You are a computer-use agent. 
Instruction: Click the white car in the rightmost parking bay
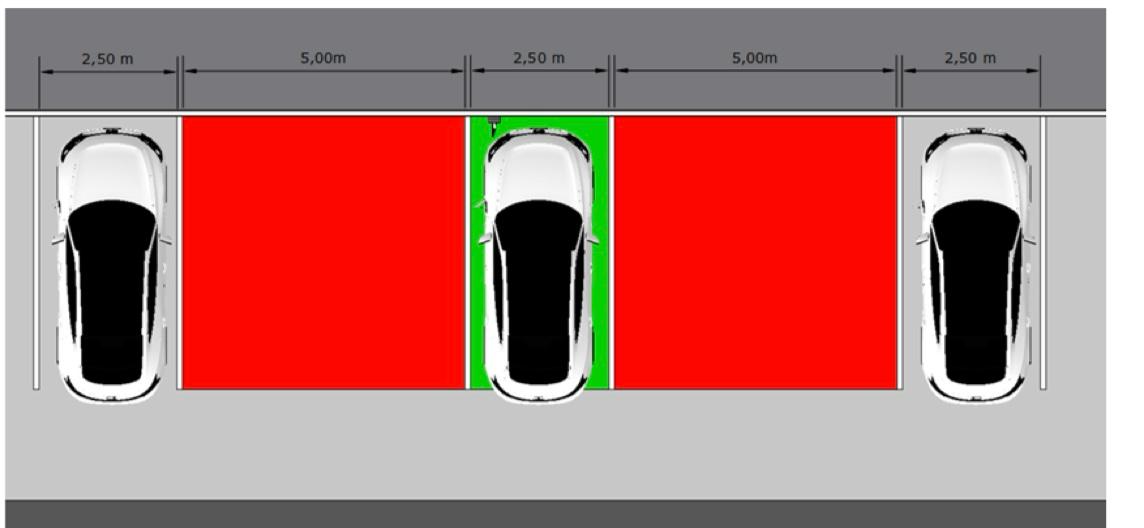[x=975, y=265]
